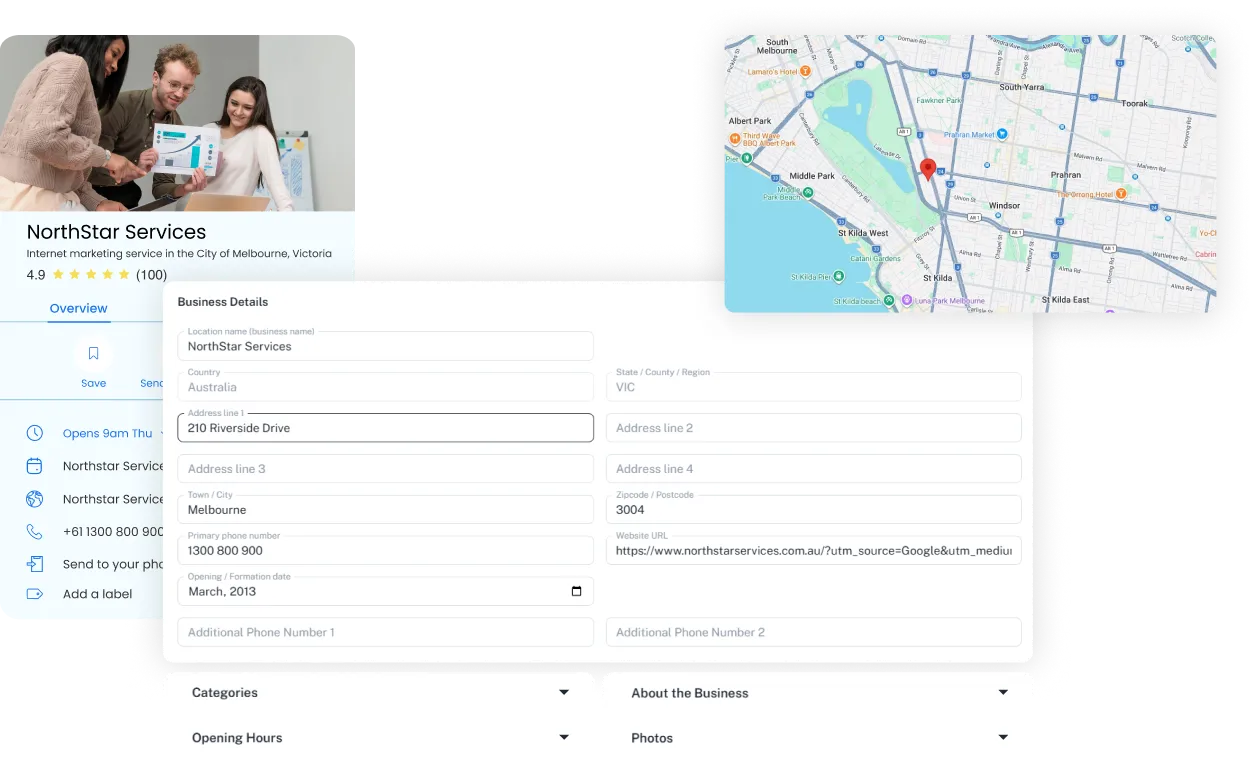The width and height of the screenshot is (1255, 758).
Task: Click the Town / City field
Action: click(x=385, y=509)
